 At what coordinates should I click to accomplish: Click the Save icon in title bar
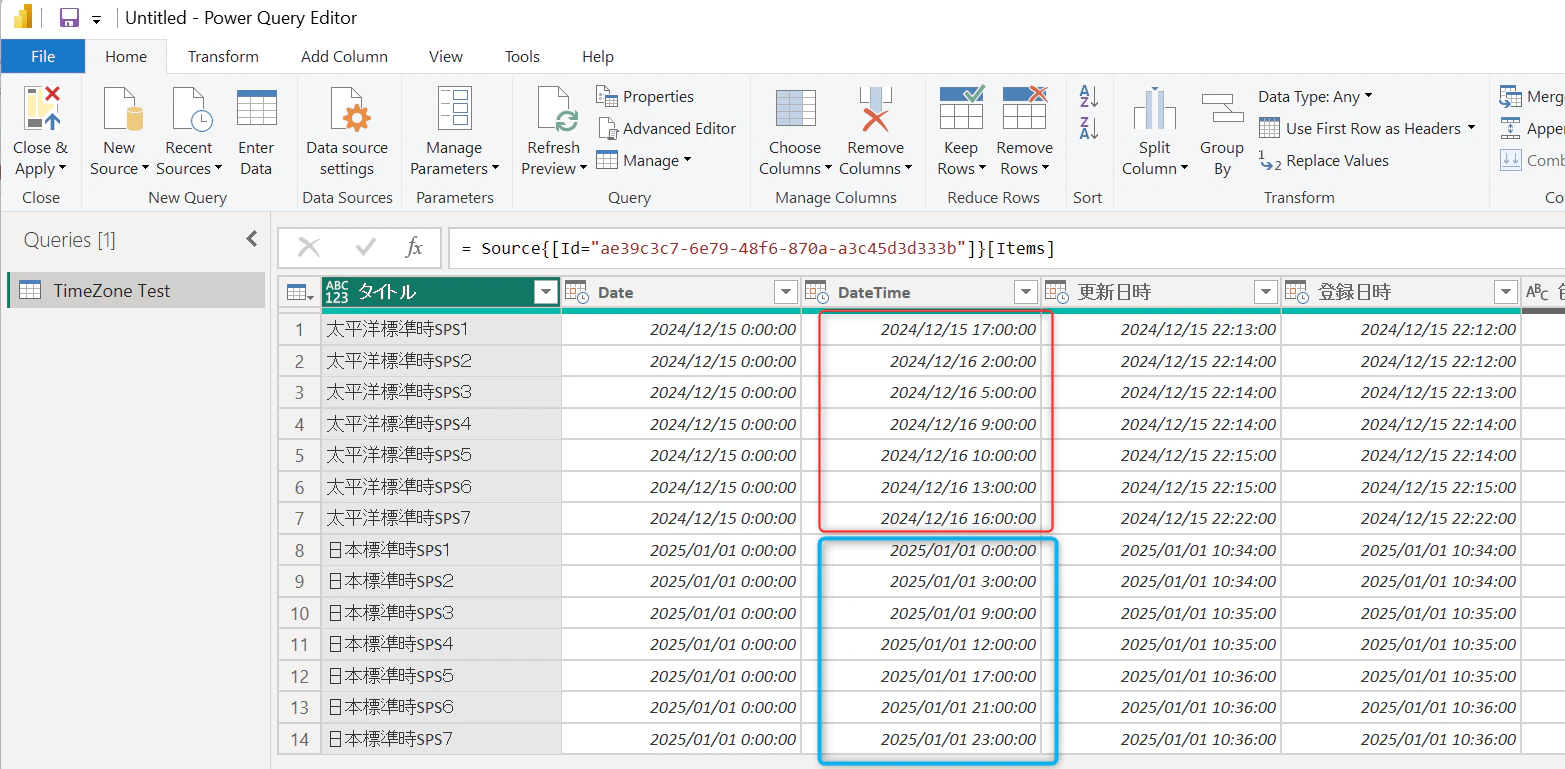69,18
